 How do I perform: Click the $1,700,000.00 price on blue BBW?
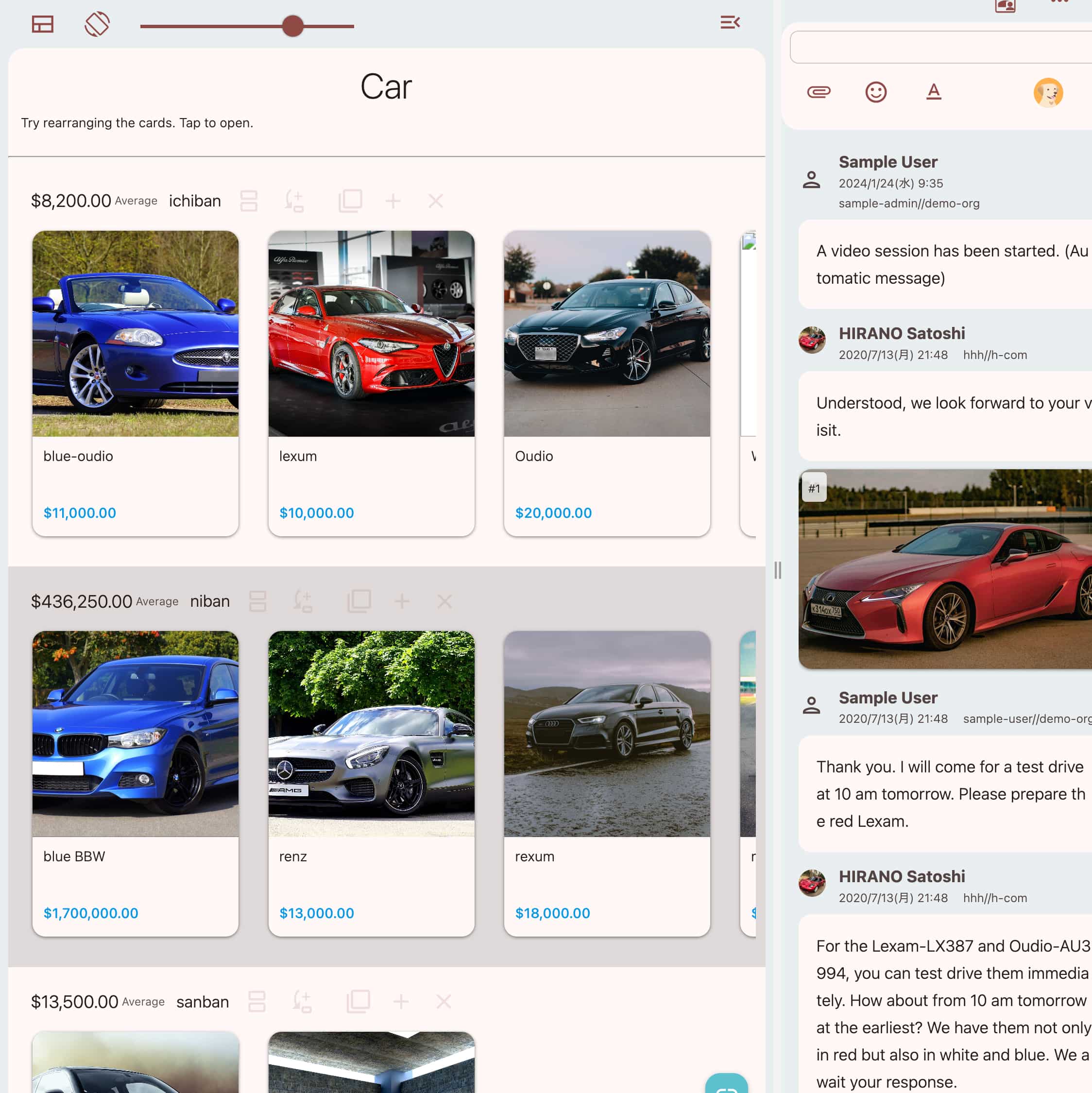[x=91, y=913]
